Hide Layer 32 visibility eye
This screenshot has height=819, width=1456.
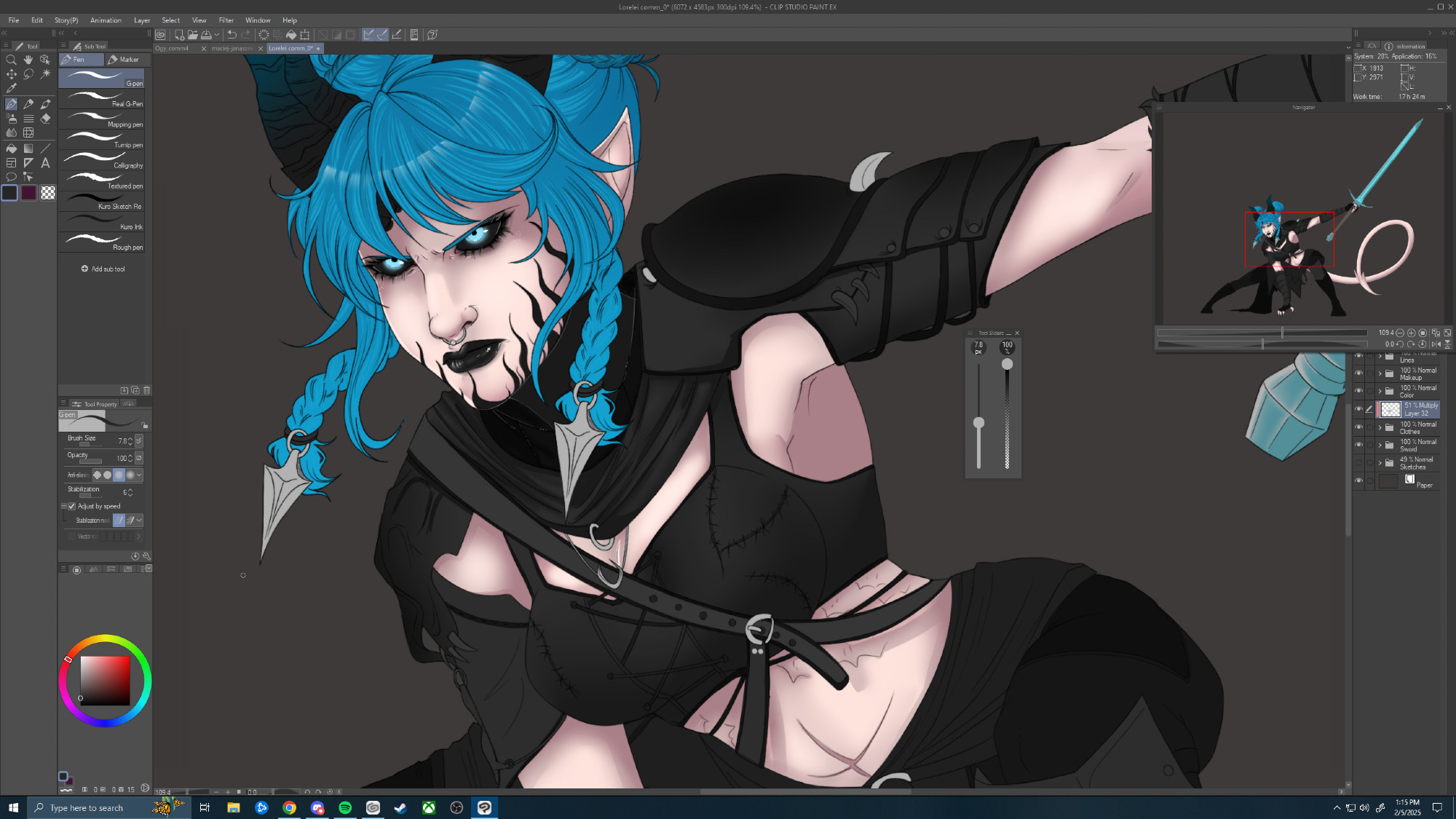point(1358,409)
